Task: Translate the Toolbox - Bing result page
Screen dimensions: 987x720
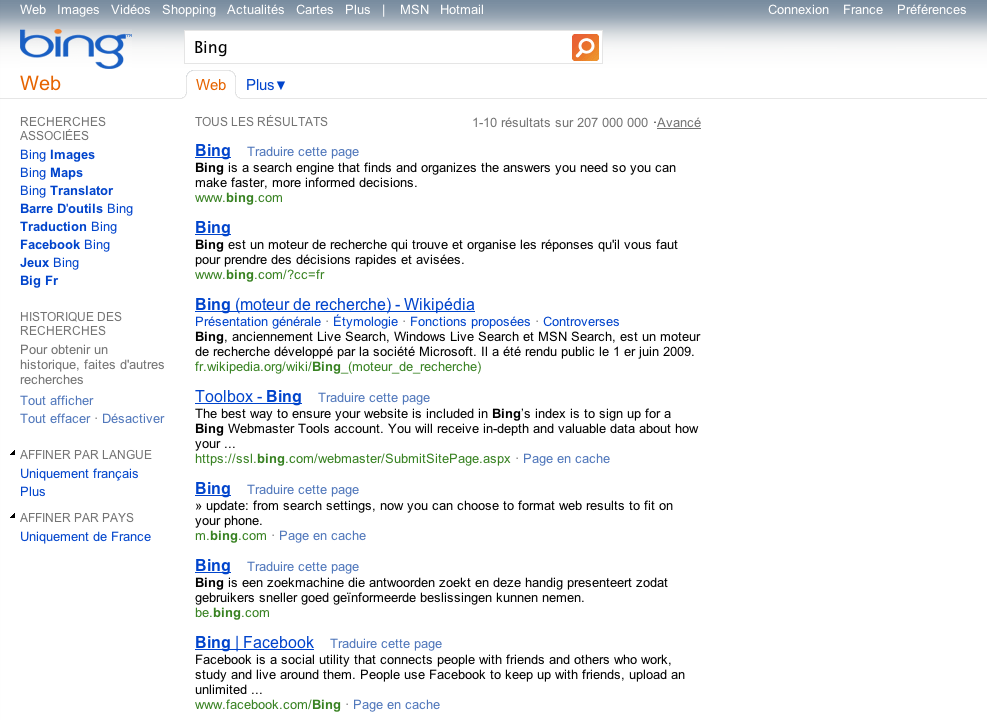Action: (374, 398)
